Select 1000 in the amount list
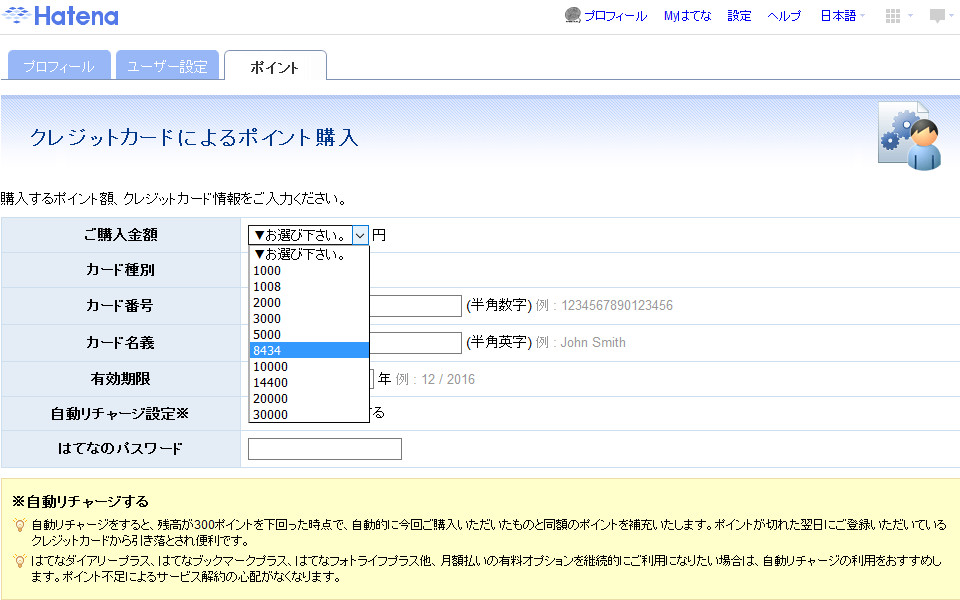The image size is (960, 600). coord(309,271)
